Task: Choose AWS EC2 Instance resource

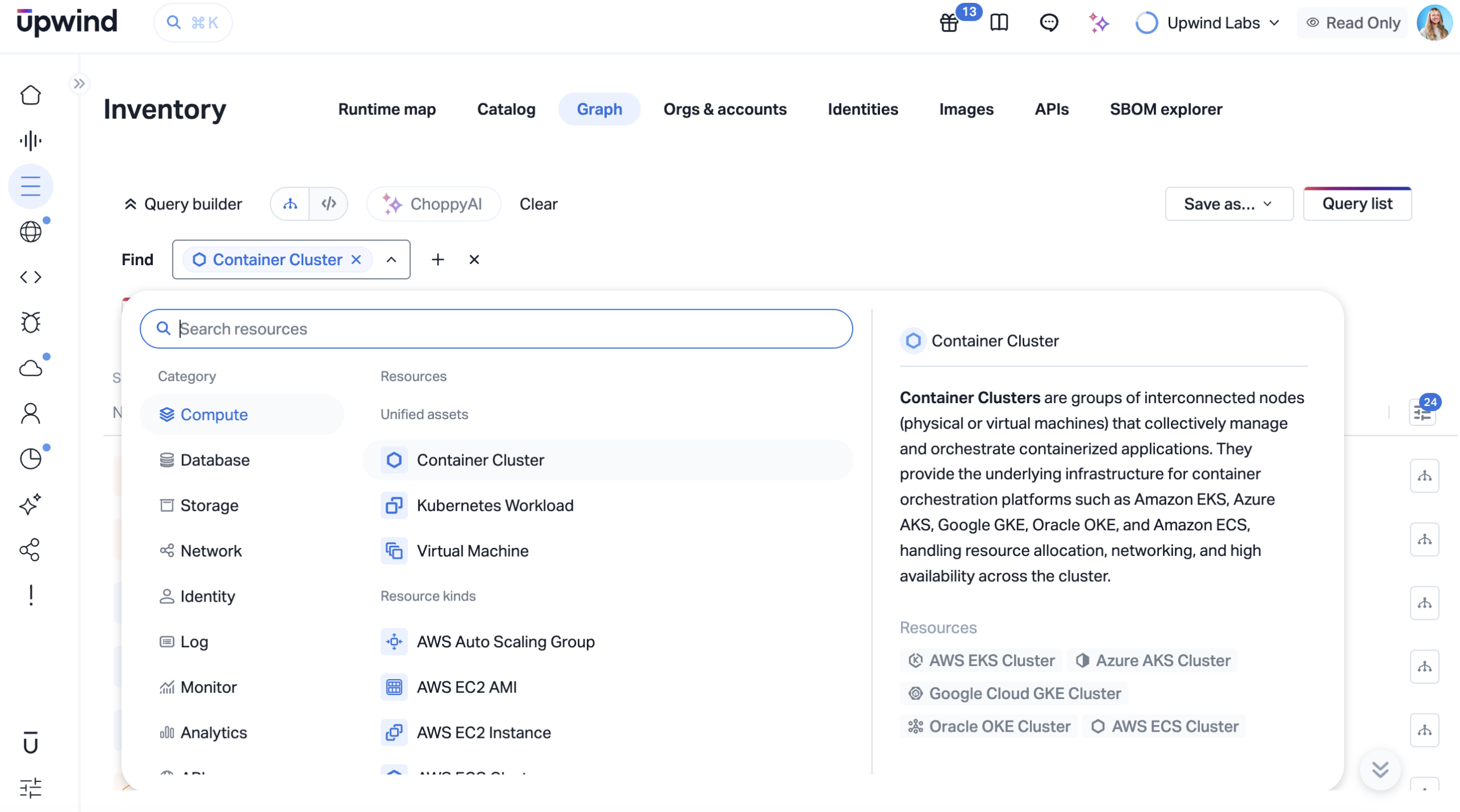Action: [608, 733]
